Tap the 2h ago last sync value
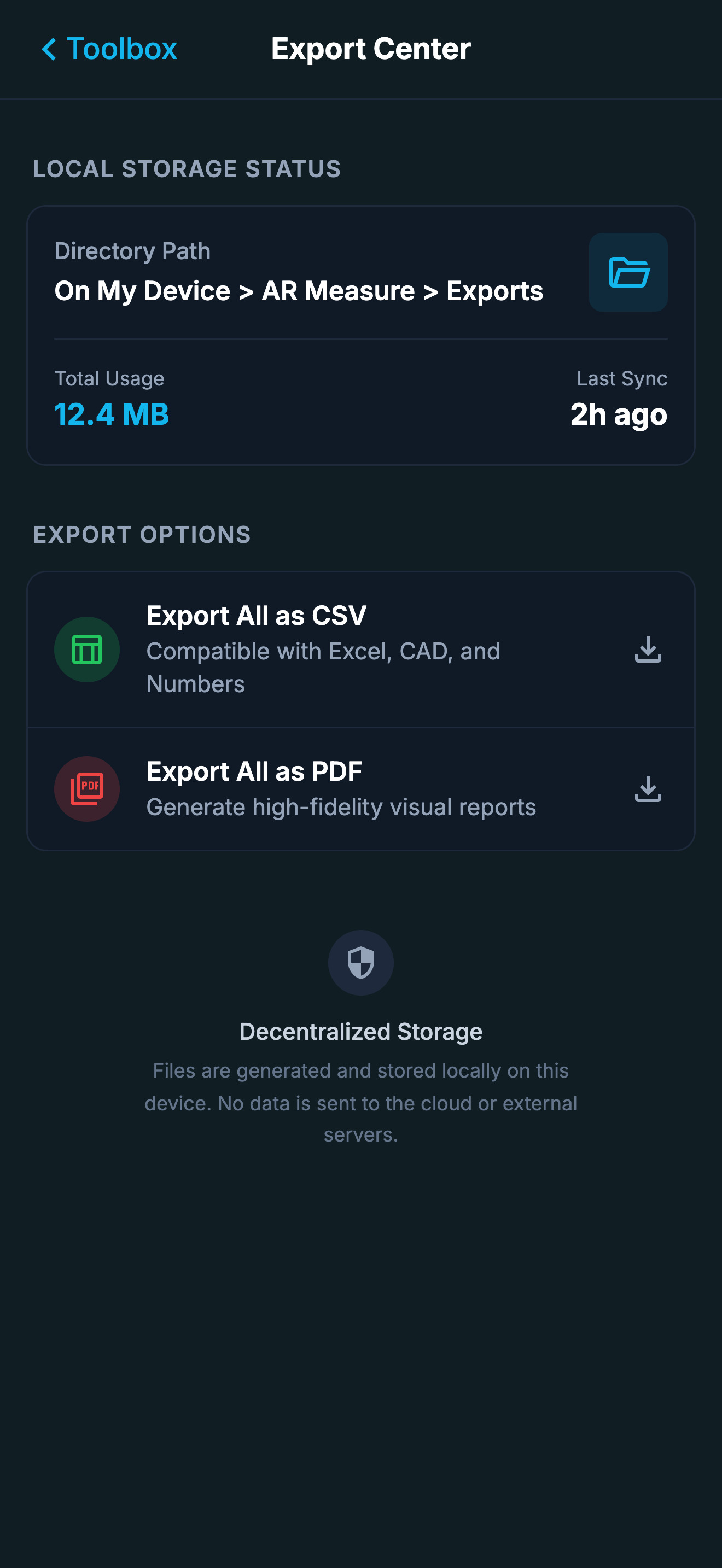 [619, 414]
